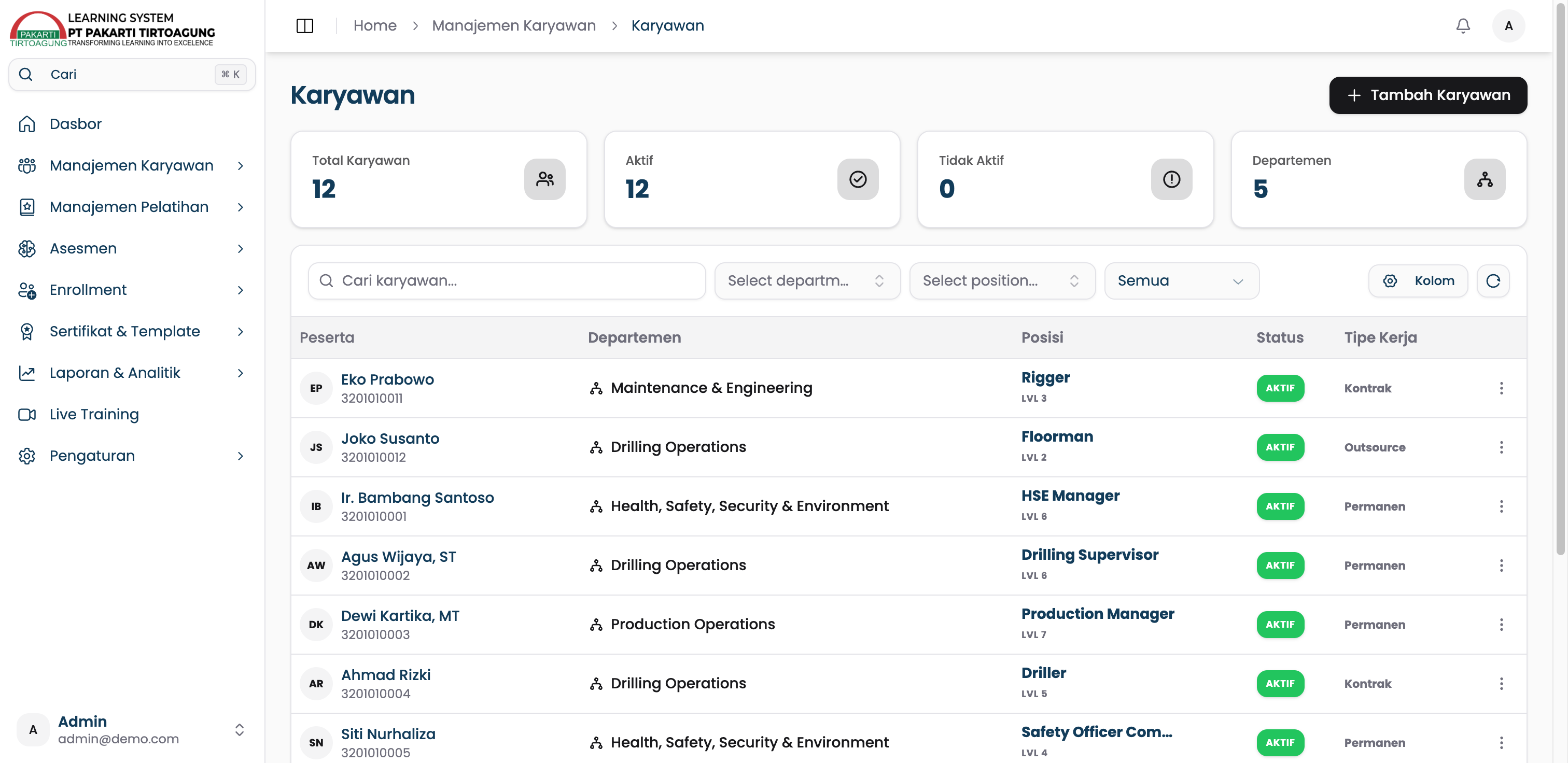Expand the Manajemen Pelatihan submenu chevron
Viewport: 1568px width, 763px height.
[241, 207]
